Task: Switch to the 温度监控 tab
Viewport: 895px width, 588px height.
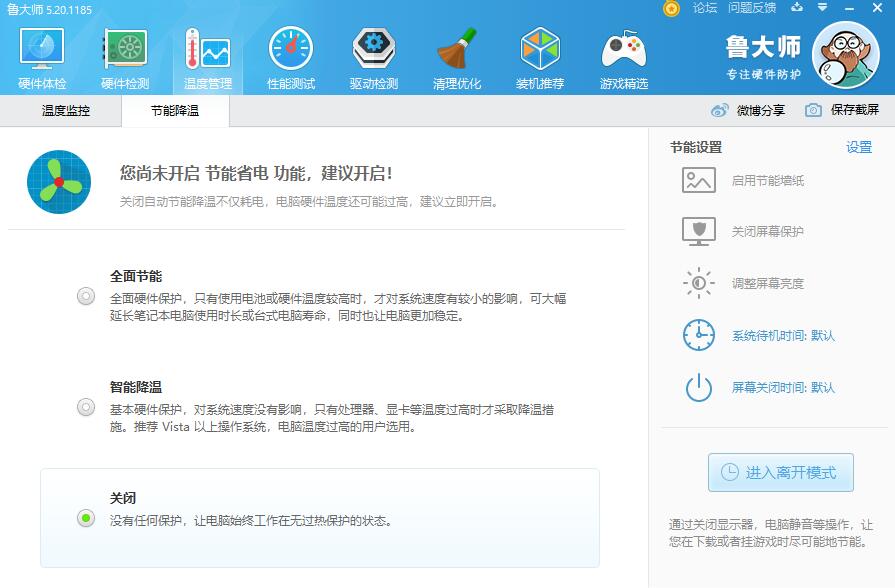Action: 66,111
